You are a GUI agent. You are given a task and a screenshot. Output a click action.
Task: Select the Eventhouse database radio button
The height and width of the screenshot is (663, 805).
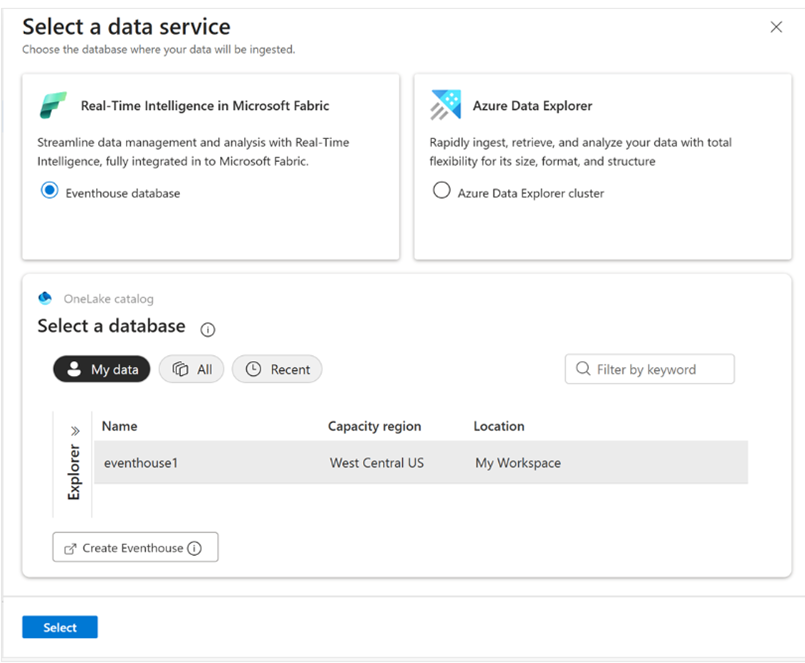pyautogui.click(x=50, y=192)
